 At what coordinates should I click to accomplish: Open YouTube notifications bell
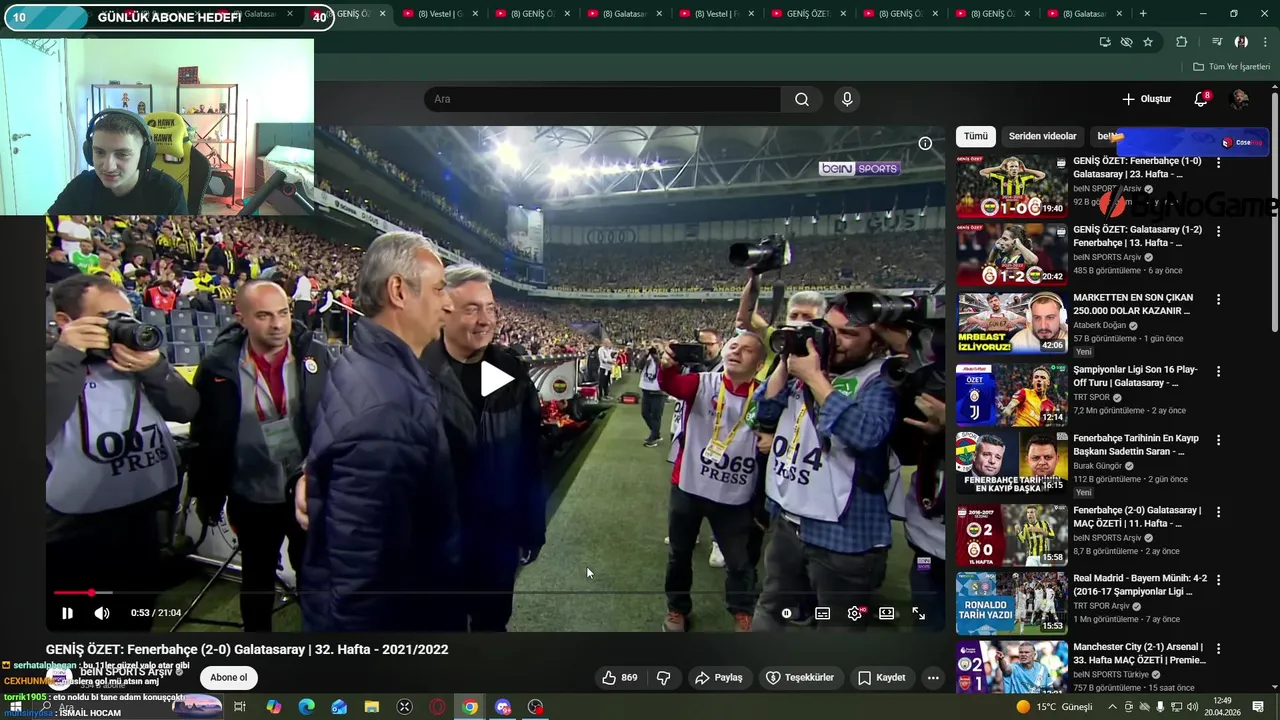(x=1201, y=99)
